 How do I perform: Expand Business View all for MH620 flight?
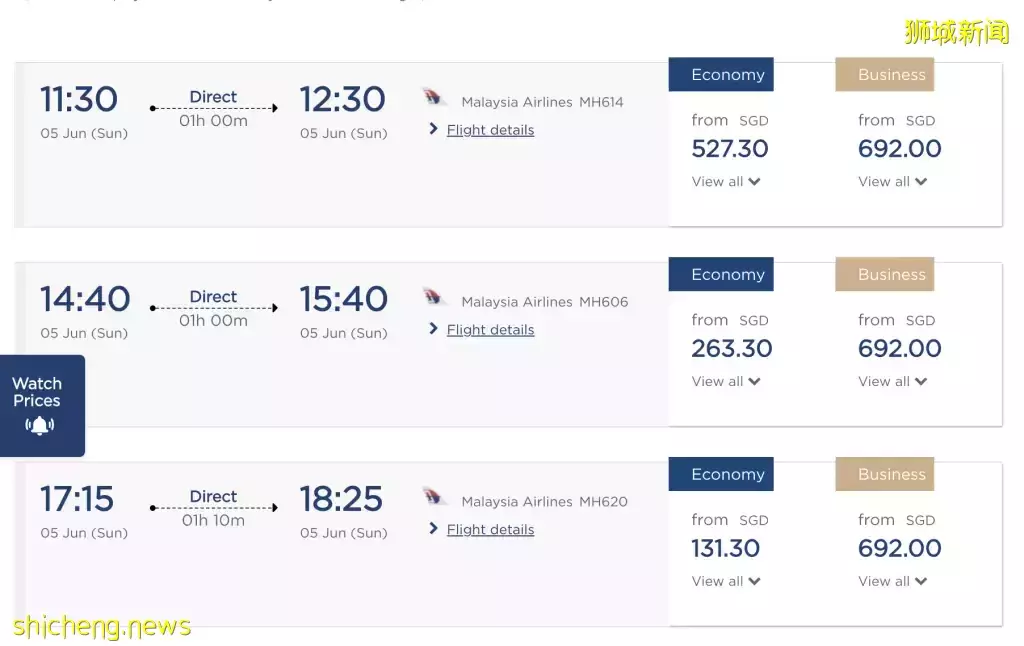click(x=892, y=582)
